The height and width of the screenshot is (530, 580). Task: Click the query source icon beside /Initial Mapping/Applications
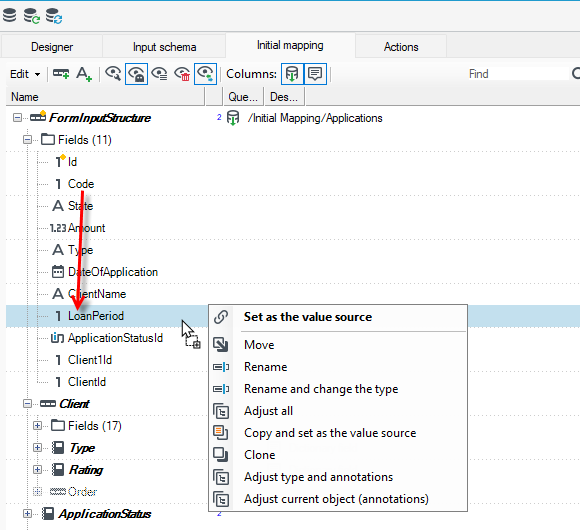(233, 118)
